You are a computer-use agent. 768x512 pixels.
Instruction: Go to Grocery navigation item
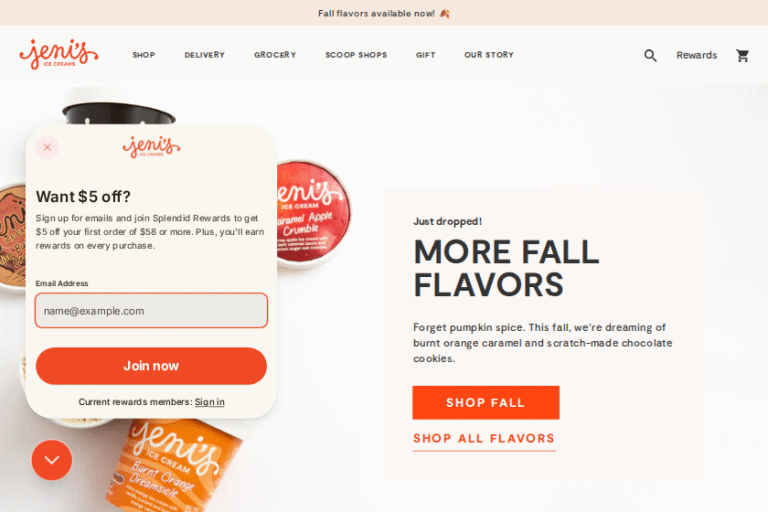click(275, 55)
